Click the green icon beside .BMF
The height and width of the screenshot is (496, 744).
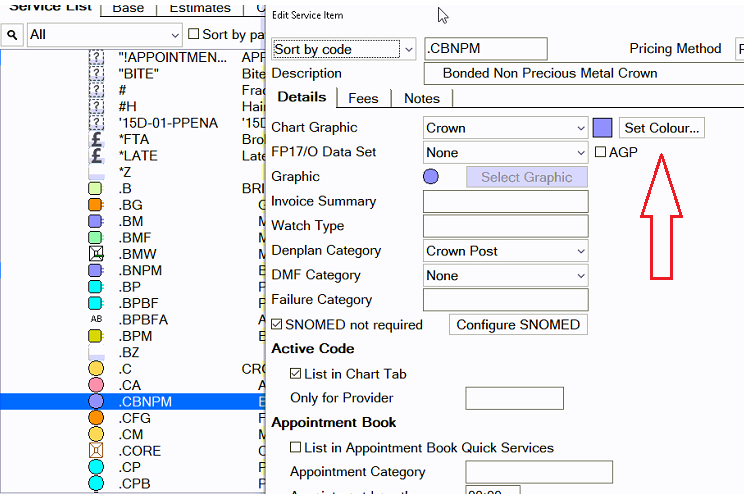click(95, 237)
